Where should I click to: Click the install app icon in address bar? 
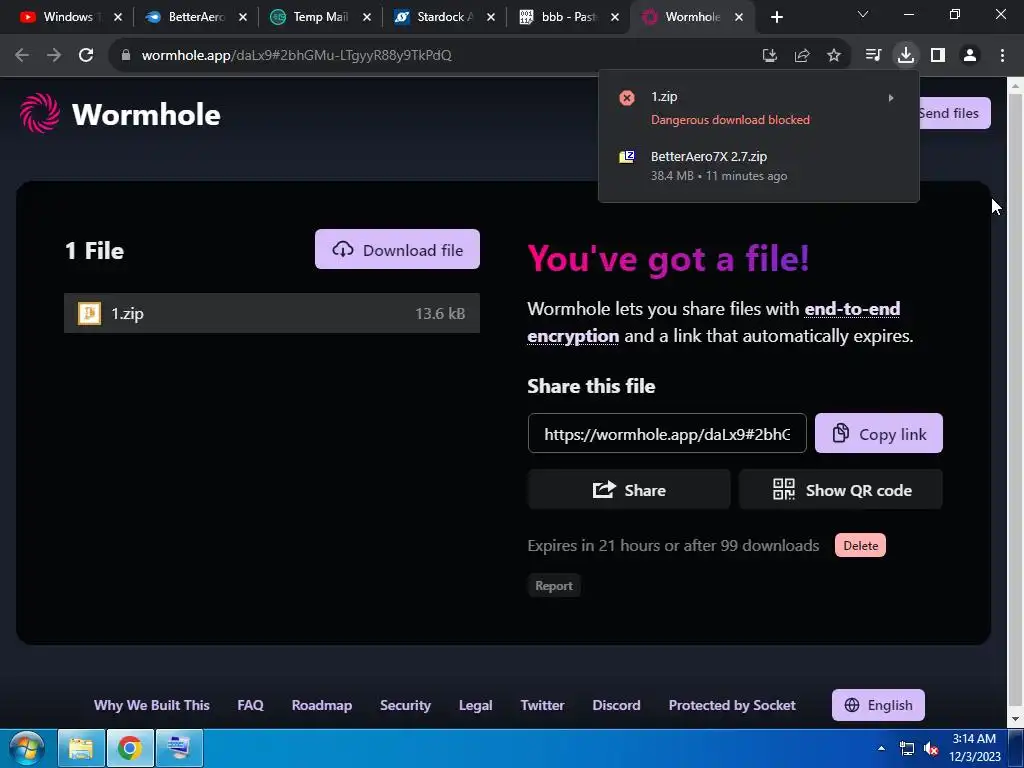coord(770,56)
